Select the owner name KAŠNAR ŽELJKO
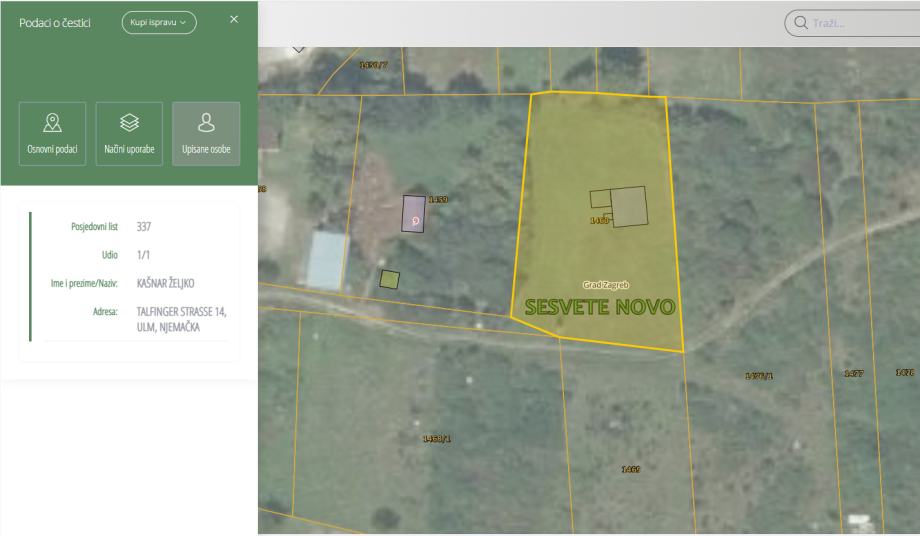The width and height of the screenshot is (920, 536). [165, 283]
